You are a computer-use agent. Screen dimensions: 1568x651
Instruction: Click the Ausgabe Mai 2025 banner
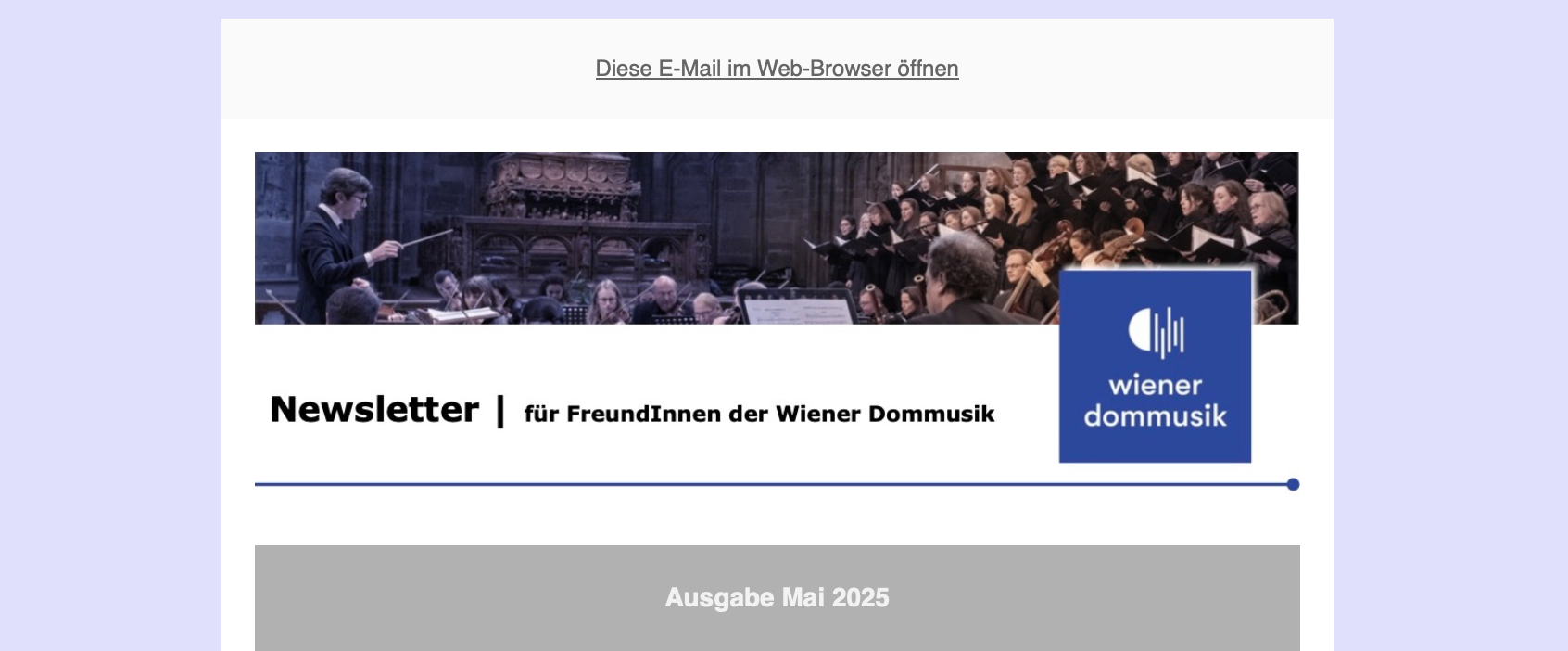(x=777, y=597)
